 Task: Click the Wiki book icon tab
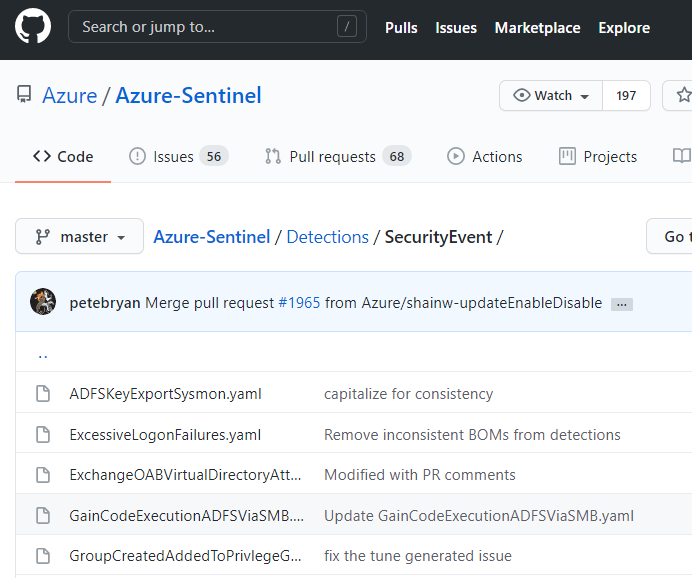coord(682,156)
